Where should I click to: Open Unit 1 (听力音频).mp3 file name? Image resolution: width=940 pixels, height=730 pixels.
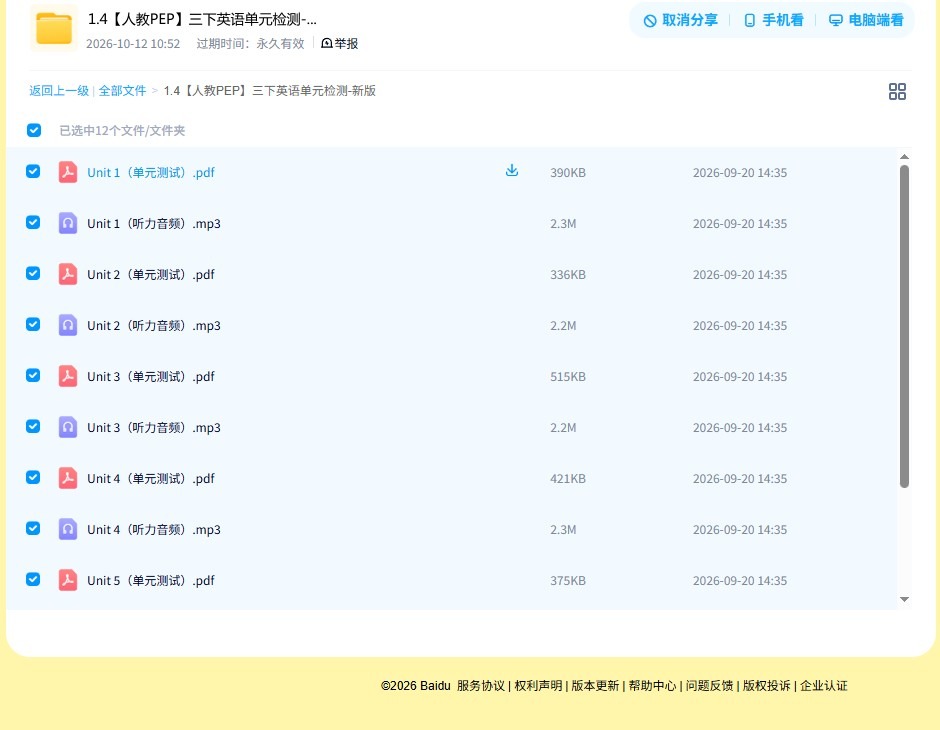(153, 224)
